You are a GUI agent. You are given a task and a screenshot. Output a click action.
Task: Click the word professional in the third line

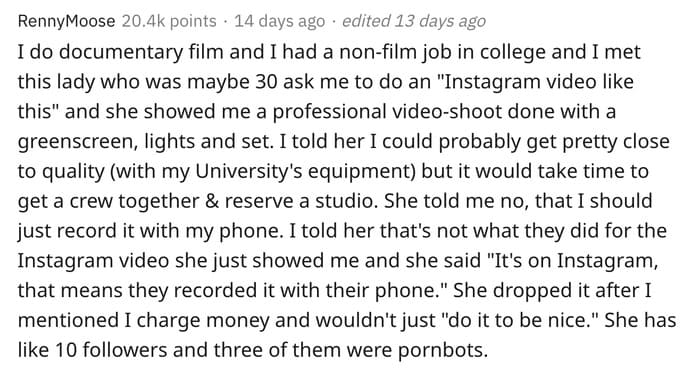329,112
